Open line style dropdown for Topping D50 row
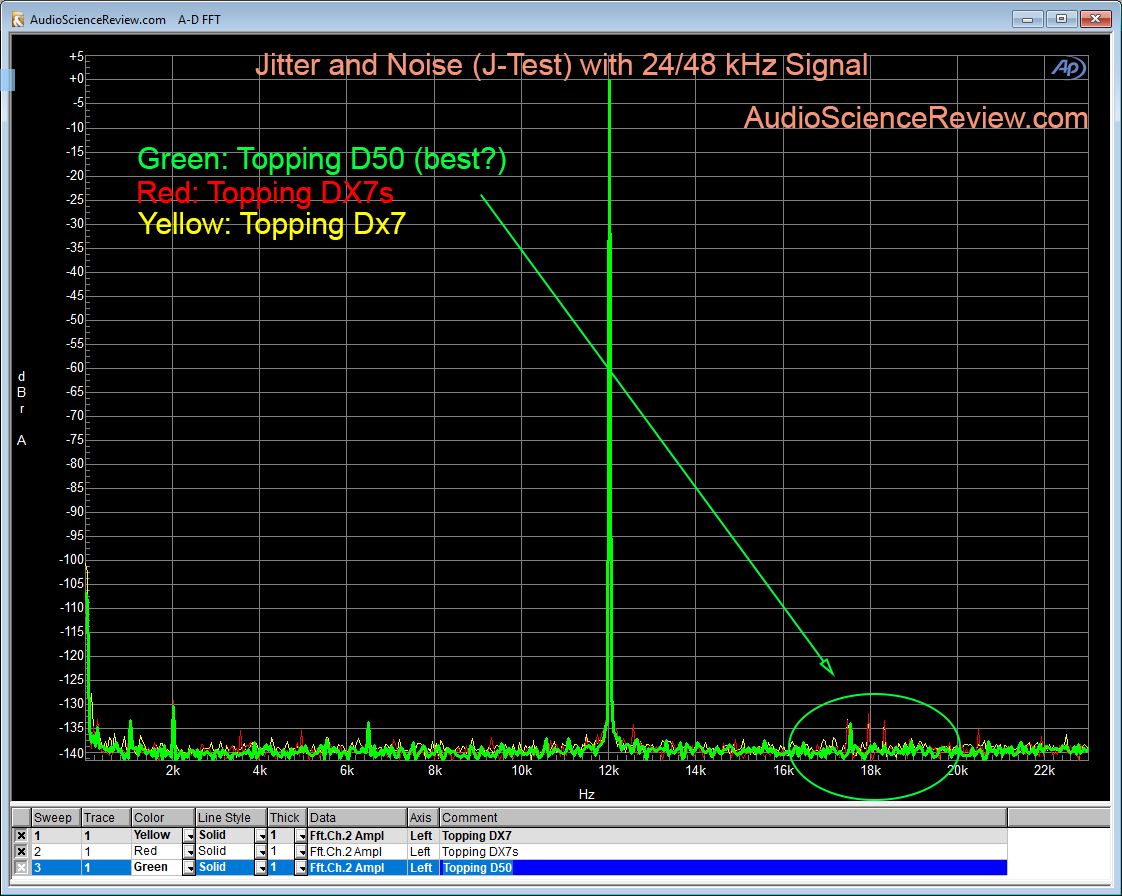 [261, 867]
